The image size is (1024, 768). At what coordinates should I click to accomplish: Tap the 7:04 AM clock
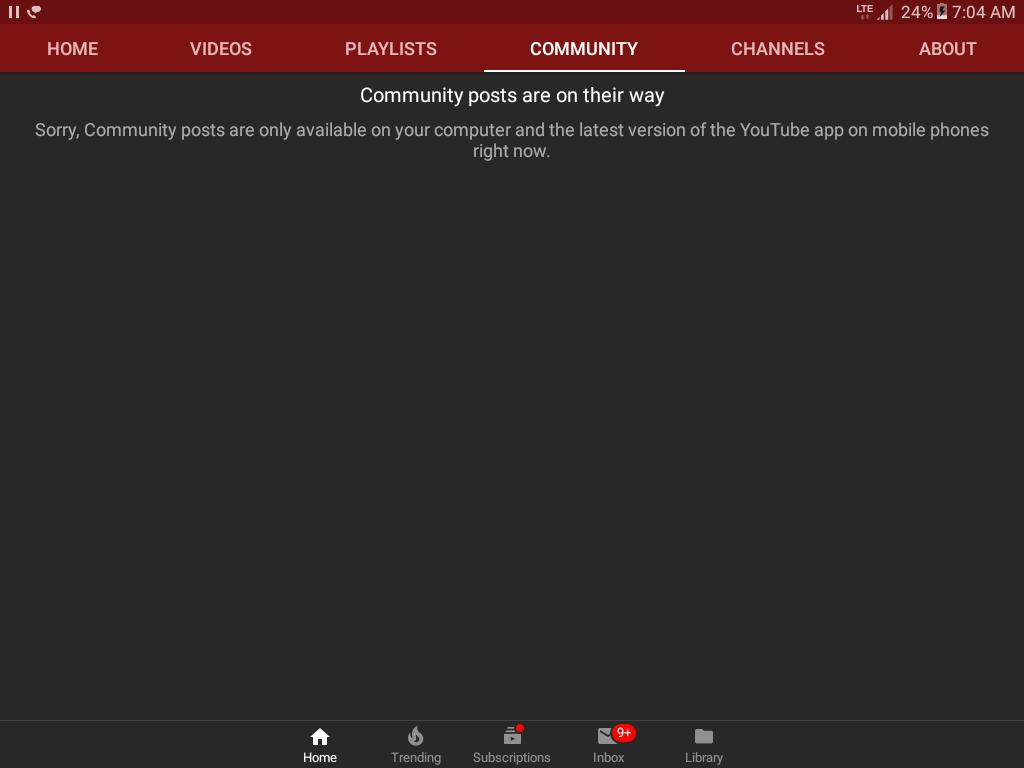click(984, 12)
